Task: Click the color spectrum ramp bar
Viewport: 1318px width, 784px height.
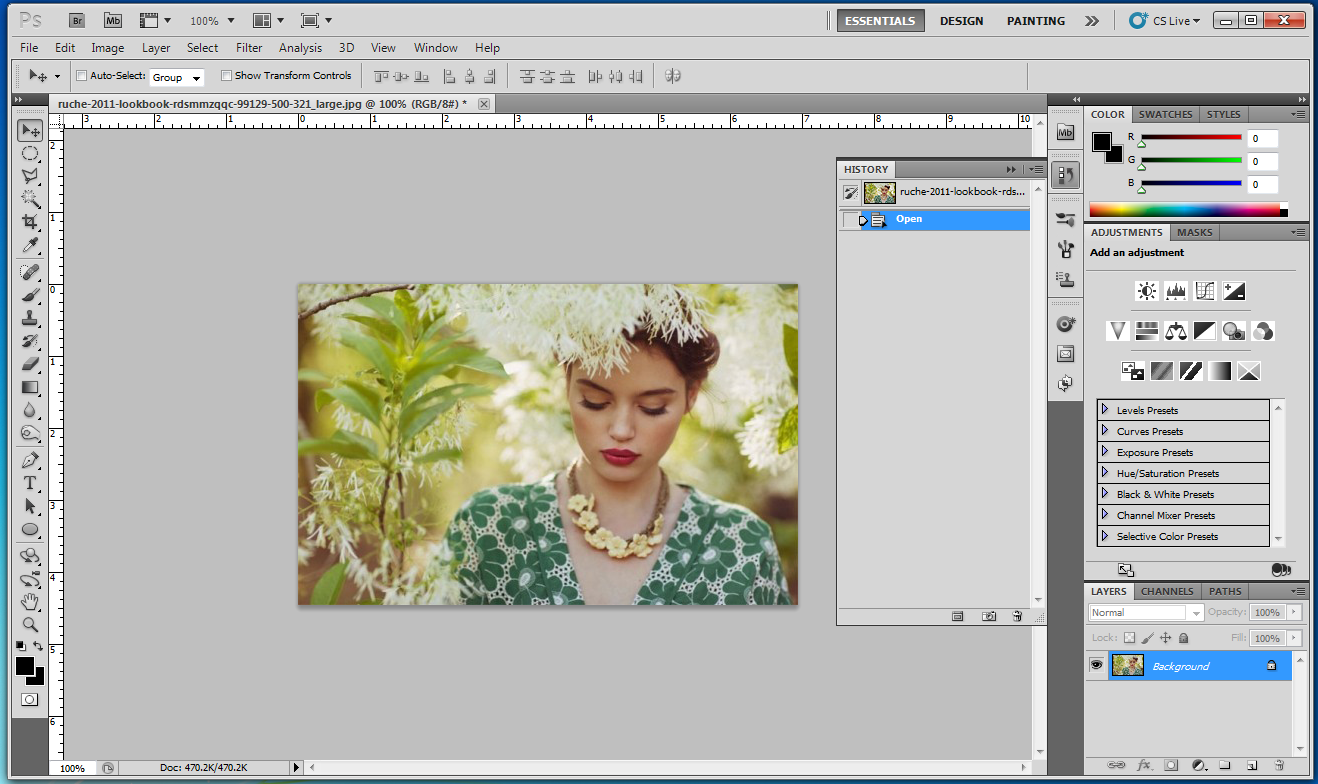Action: tap(1184, 210)
